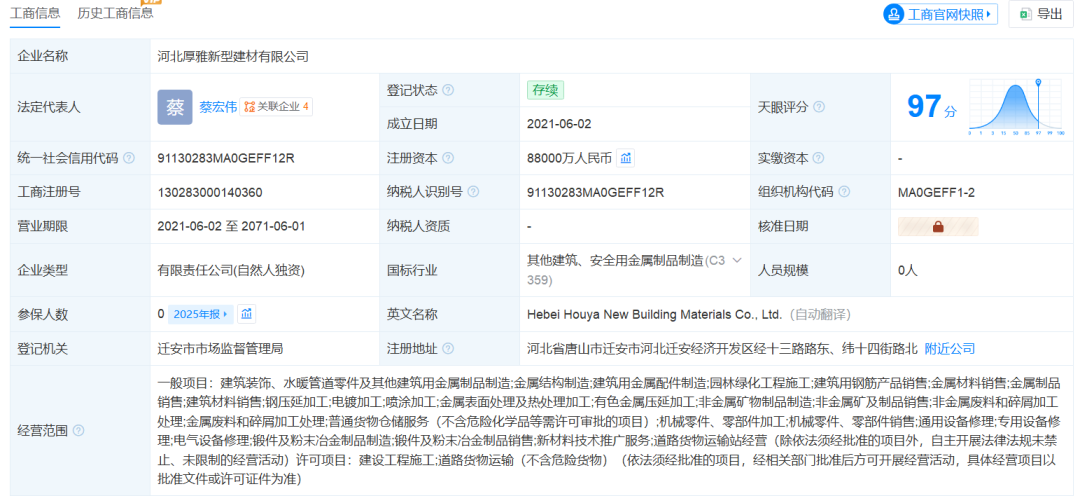Click the (自动翻译) note
1080x503 pixels.
coord(820,315)
